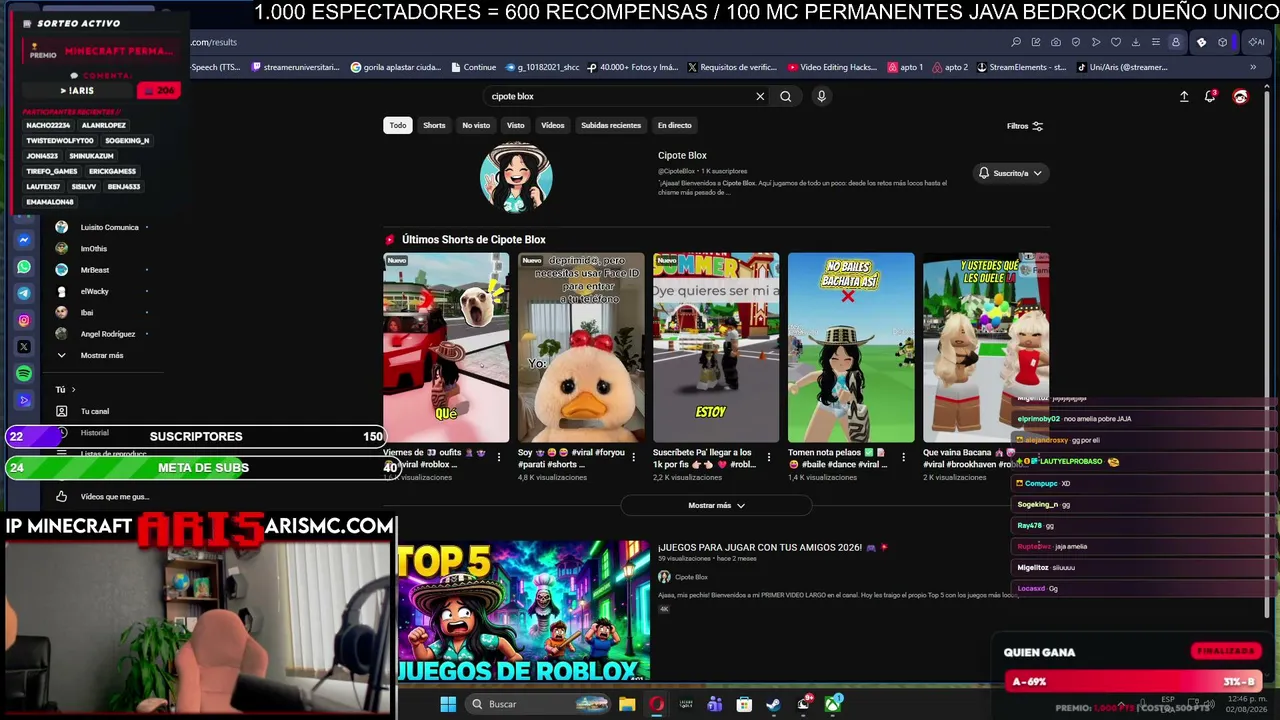Open Telegram in the Opera sidebar

click(x=24, y=293)
